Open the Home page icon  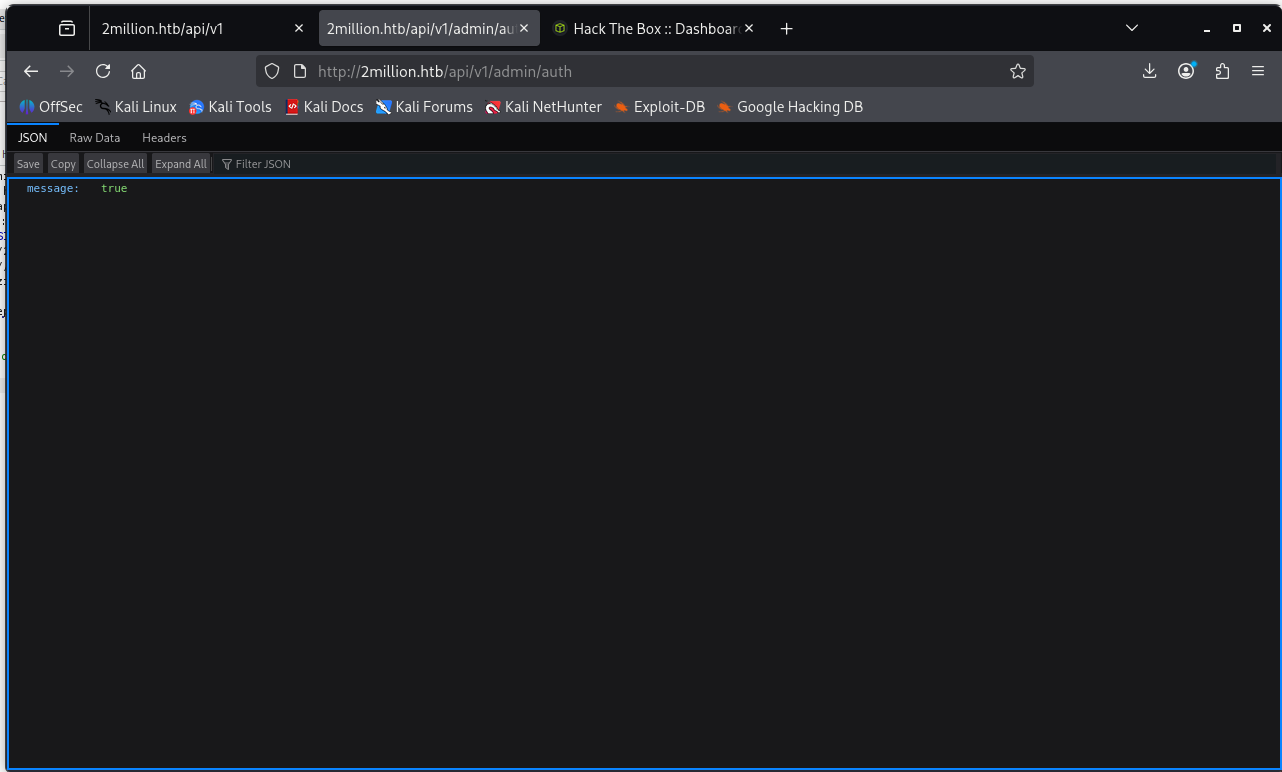tap(139, 71)
